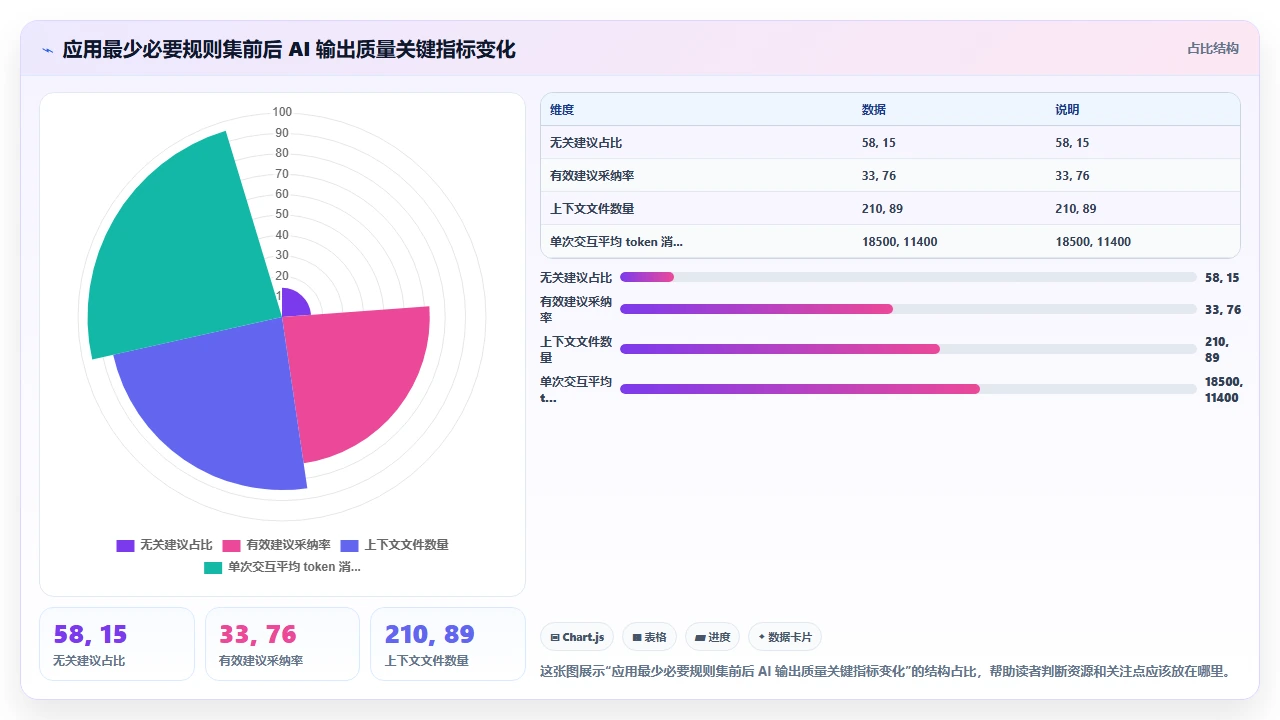Viewport: 1280px width, 720px height.
Task: Toggle the 无关建议占比 legend item
Action: [164, 545]
